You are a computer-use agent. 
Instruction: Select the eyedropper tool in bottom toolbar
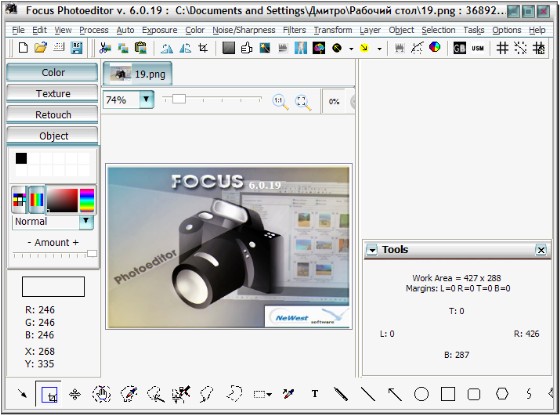point(288,394)
